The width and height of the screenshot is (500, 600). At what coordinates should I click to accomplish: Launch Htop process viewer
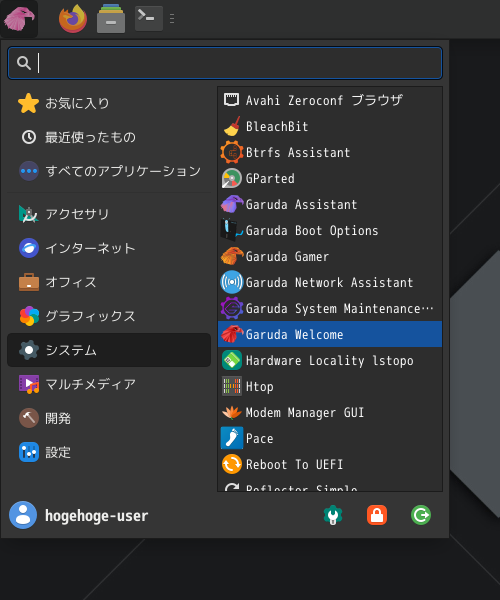(330, 386)
